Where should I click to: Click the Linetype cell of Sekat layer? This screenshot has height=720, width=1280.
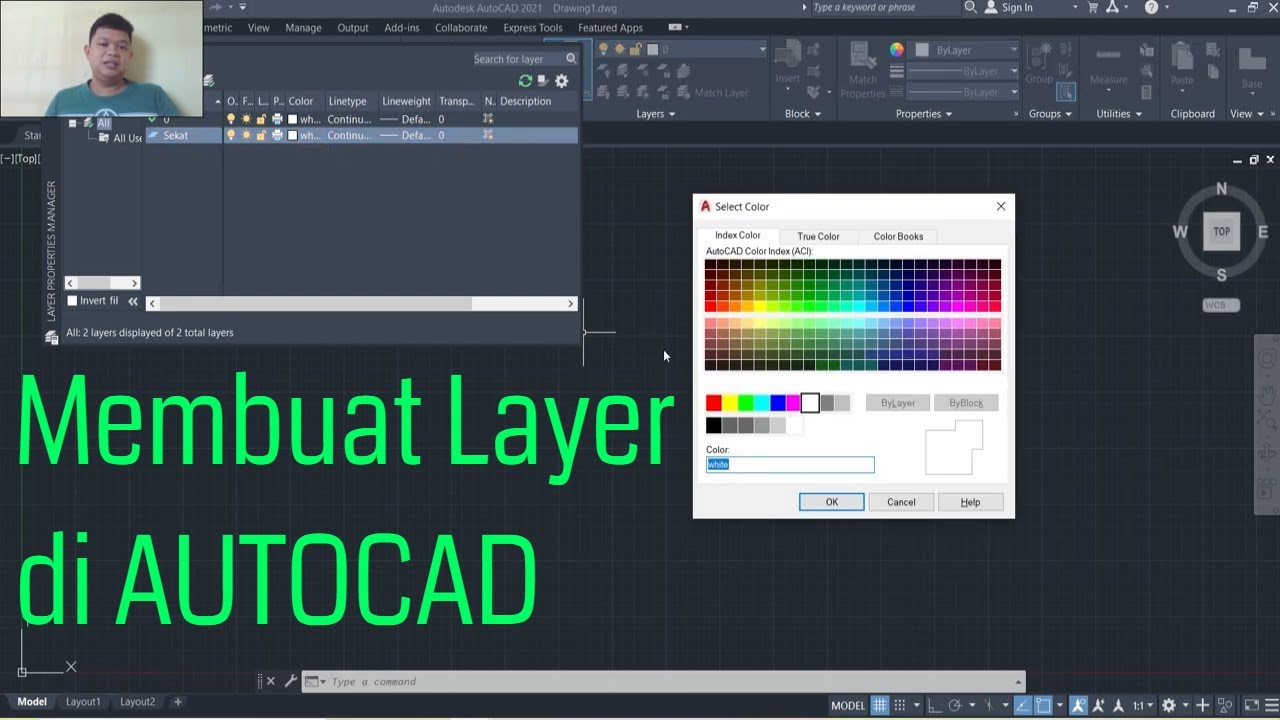pos(349,135)
